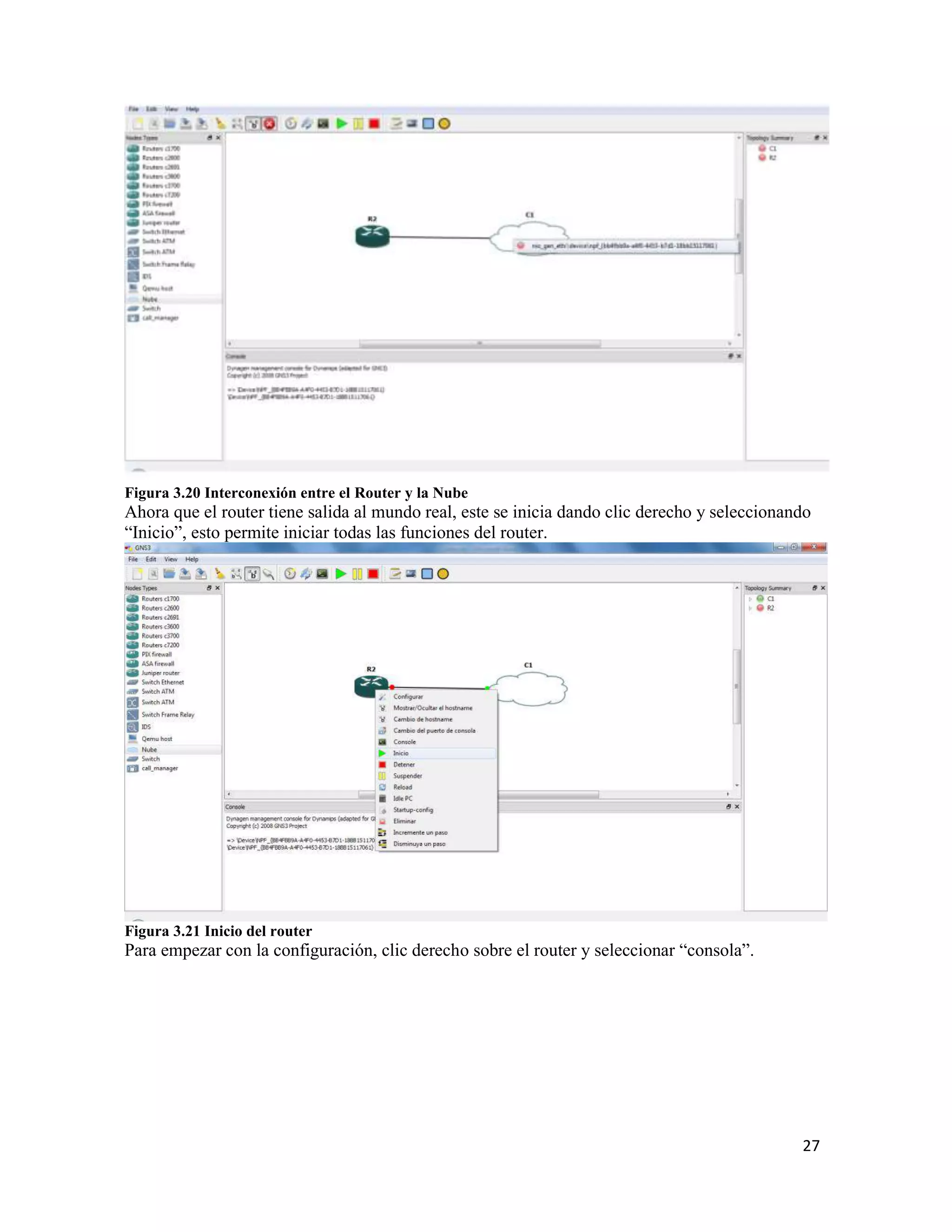The height and width of the screenshot is (1232, 952).
Task: Choose Mostrar/Ocultar el hostname in context menu
Action: tap(437, 708)
